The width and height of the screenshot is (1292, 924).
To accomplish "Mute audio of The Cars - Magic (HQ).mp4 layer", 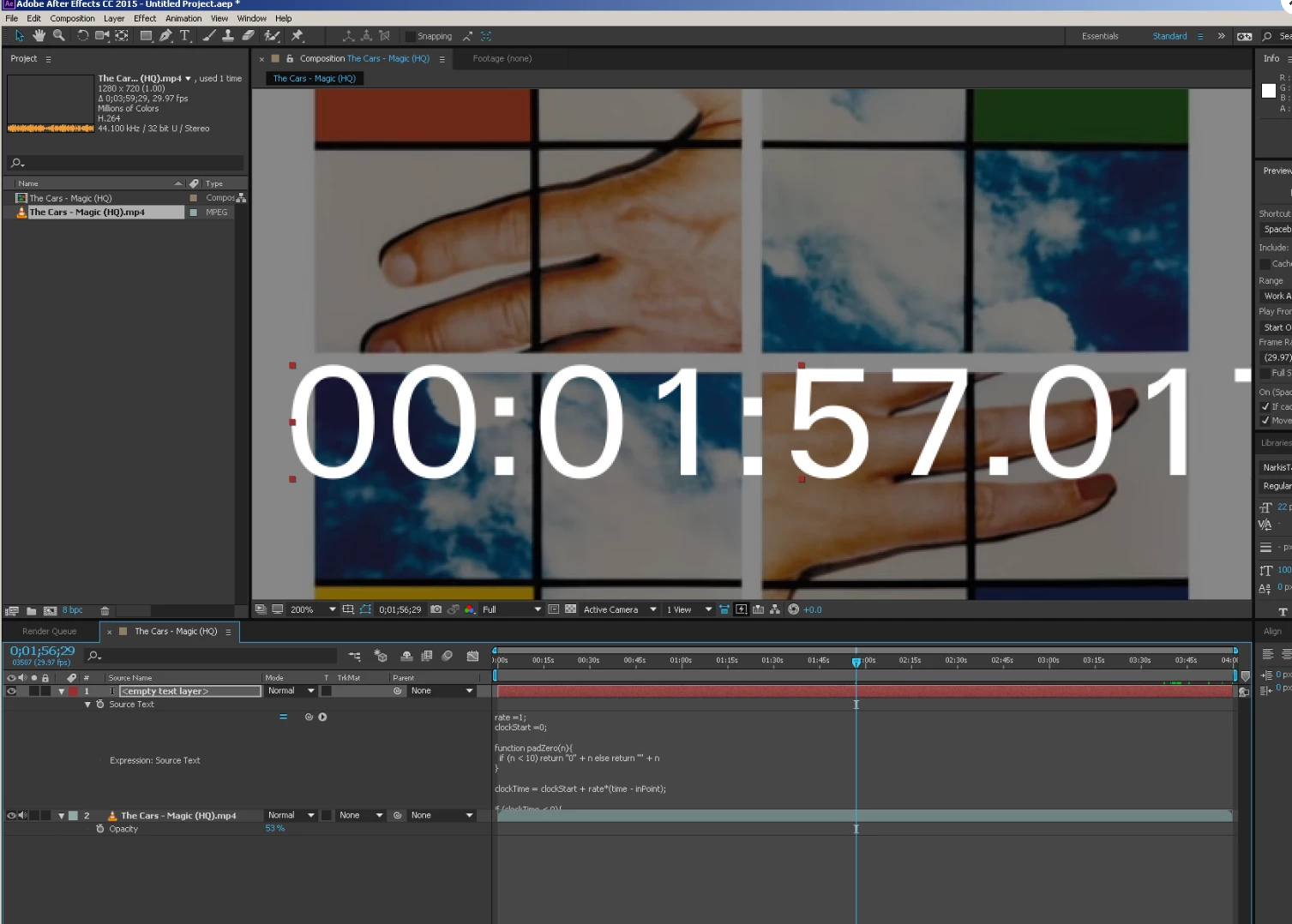I will (22, 816).
